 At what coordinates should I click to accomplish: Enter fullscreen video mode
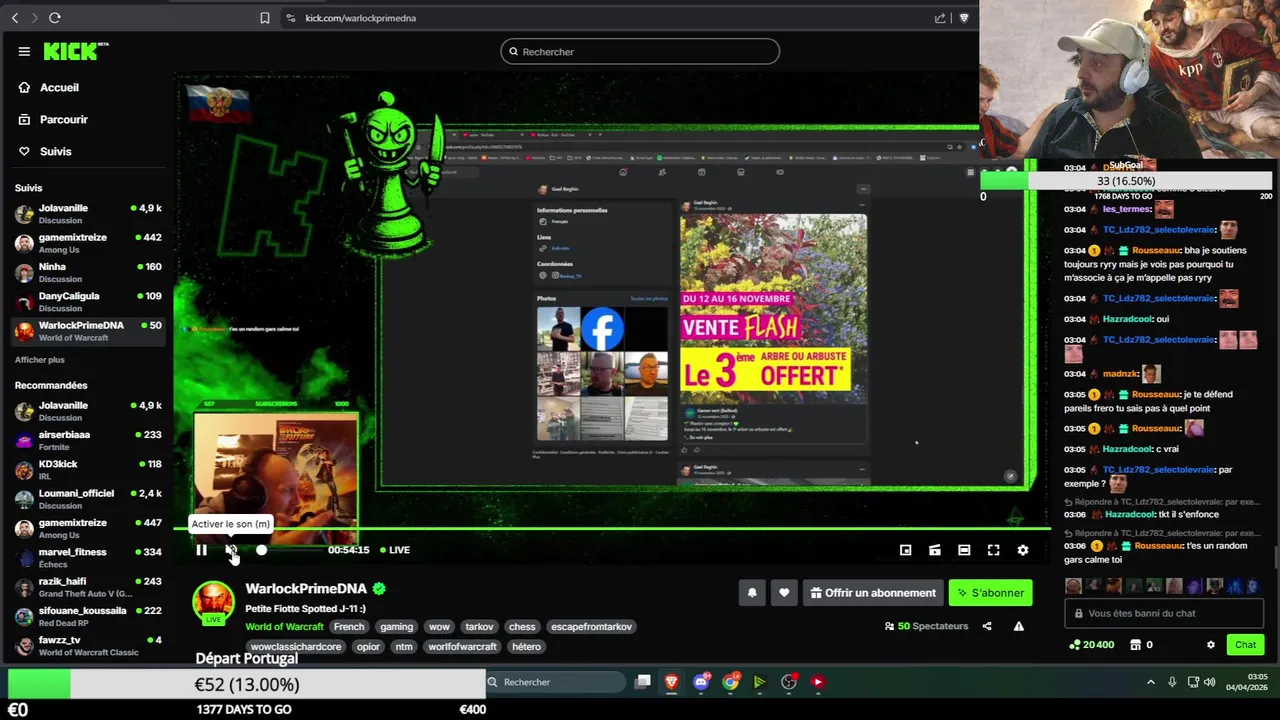tap(993, 550)
